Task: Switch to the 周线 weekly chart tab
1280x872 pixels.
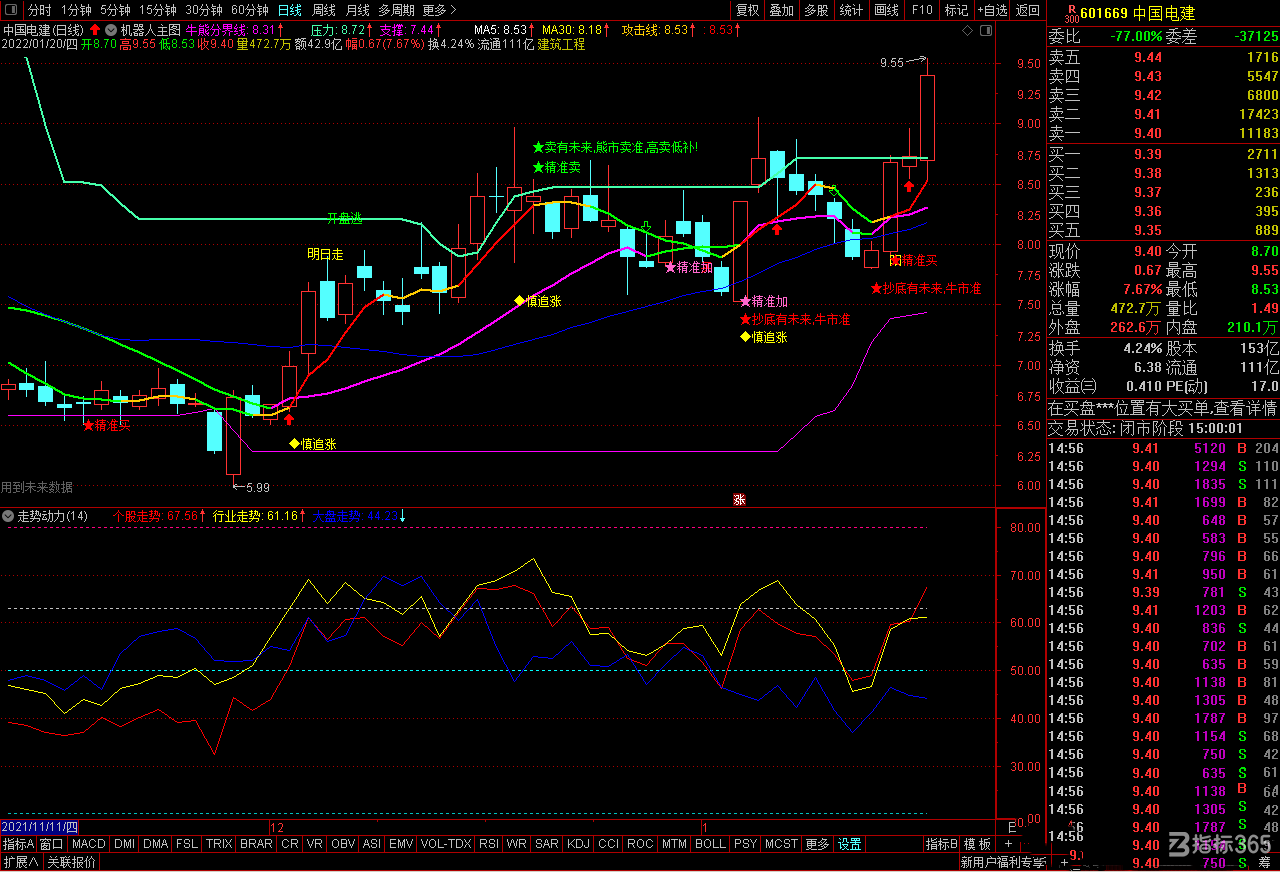Action: 324,10
